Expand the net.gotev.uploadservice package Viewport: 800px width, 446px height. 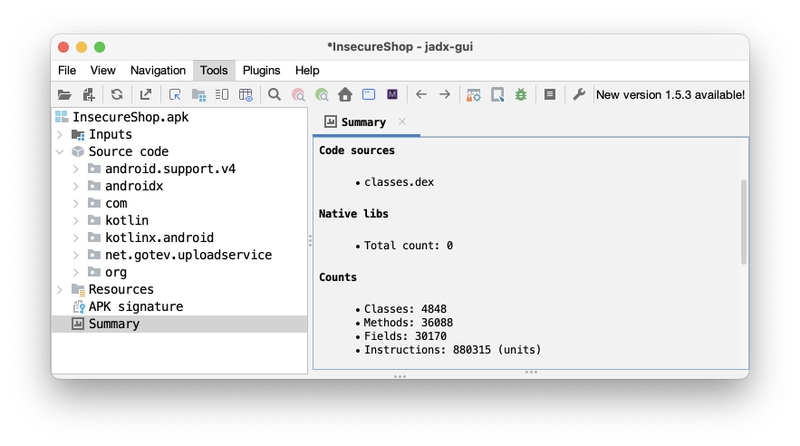click(76, 255)
